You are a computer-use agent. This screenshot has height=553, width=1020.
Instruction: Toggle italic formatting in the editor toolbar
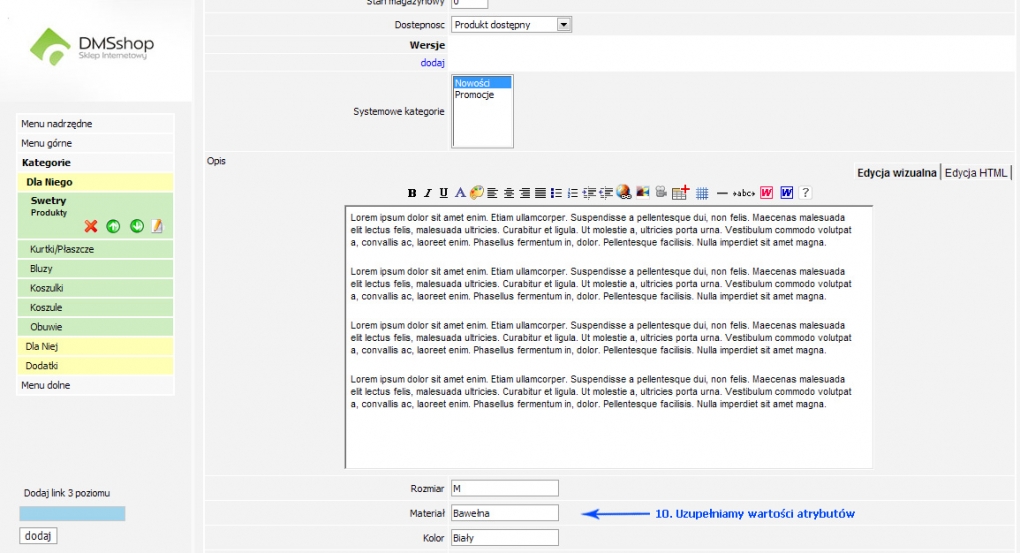coord(427,193)
